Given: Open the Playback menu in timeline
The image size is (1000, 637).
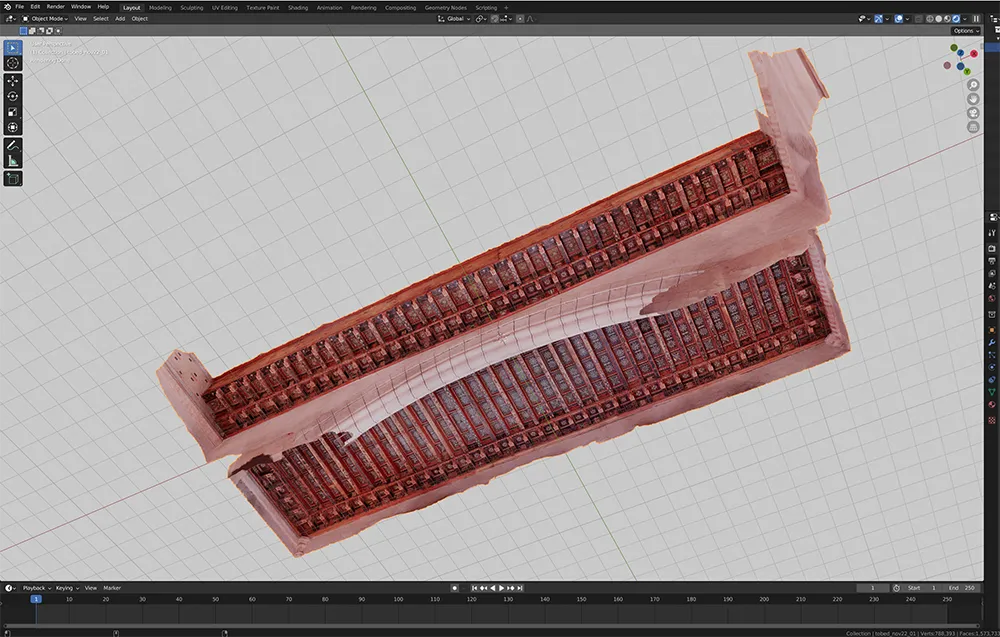Looking at the screenshot, I should click(35, 588).
